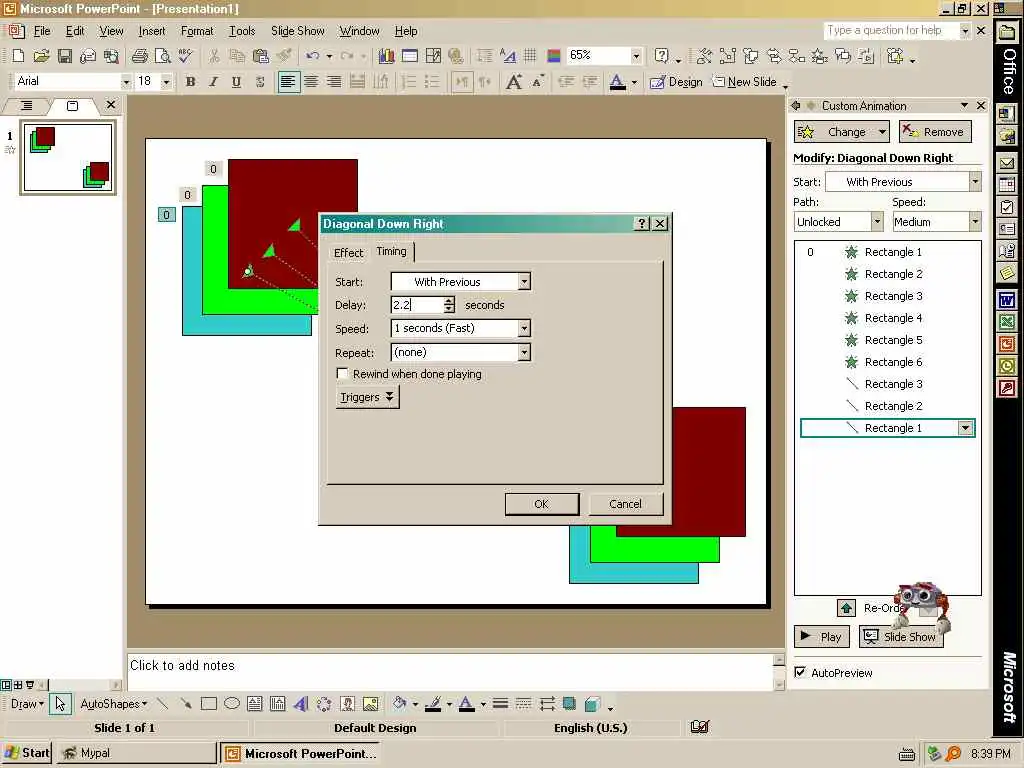Open the Path Unlocked dropdown
This screenshot has height=768, width=1024.
tap(877, 222)
